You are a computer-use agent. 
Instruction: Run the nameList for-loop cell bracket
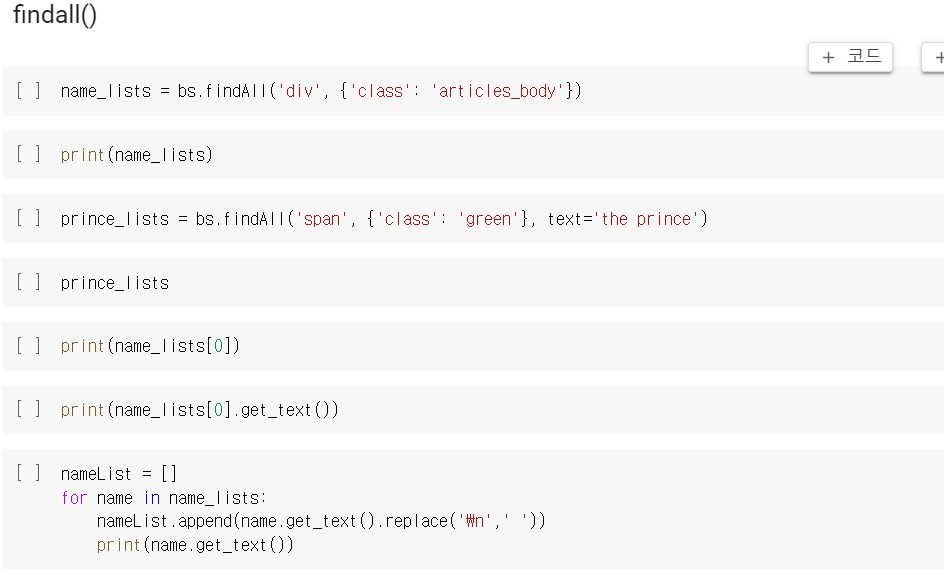click(x=28, y=473)
